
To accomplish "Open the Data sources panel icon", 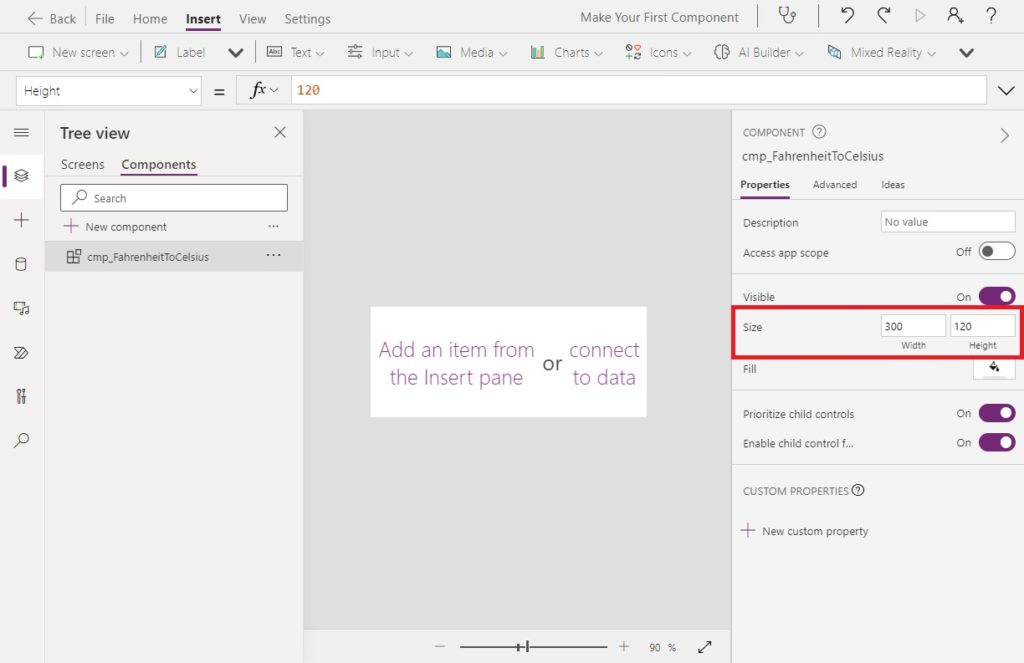I will tap(22, 264).
